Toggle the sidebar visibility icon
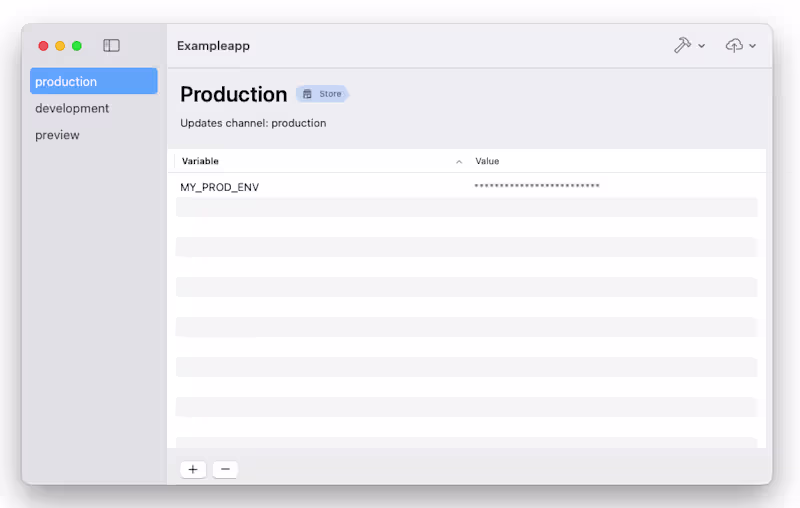This screenshot has height=508, width=800. [112, 46]
